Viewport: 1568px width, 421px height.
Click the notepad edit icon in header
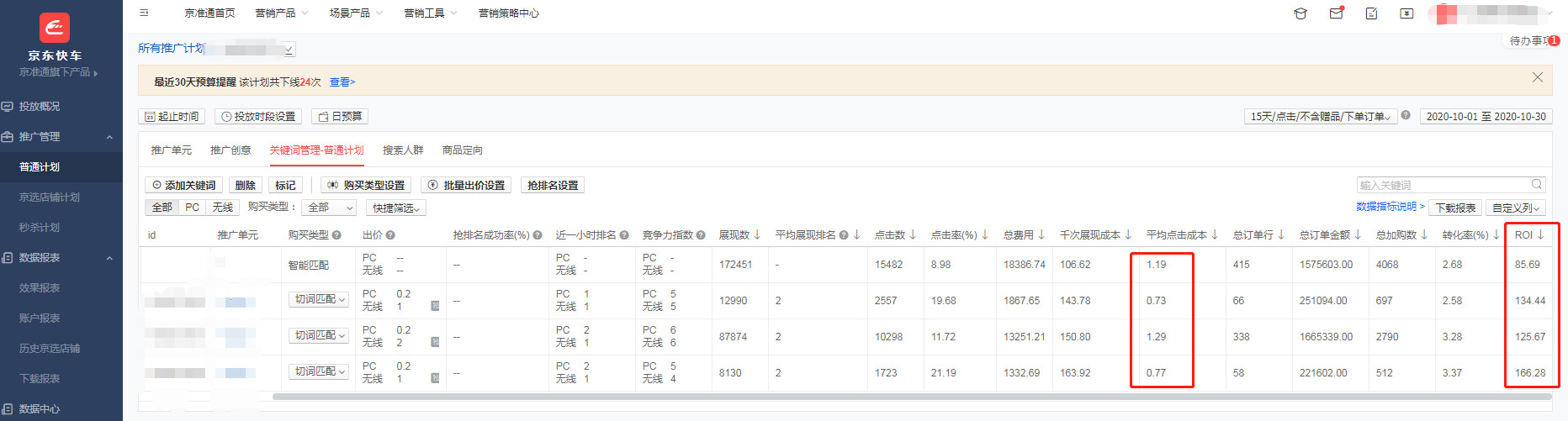point(1371,13)
